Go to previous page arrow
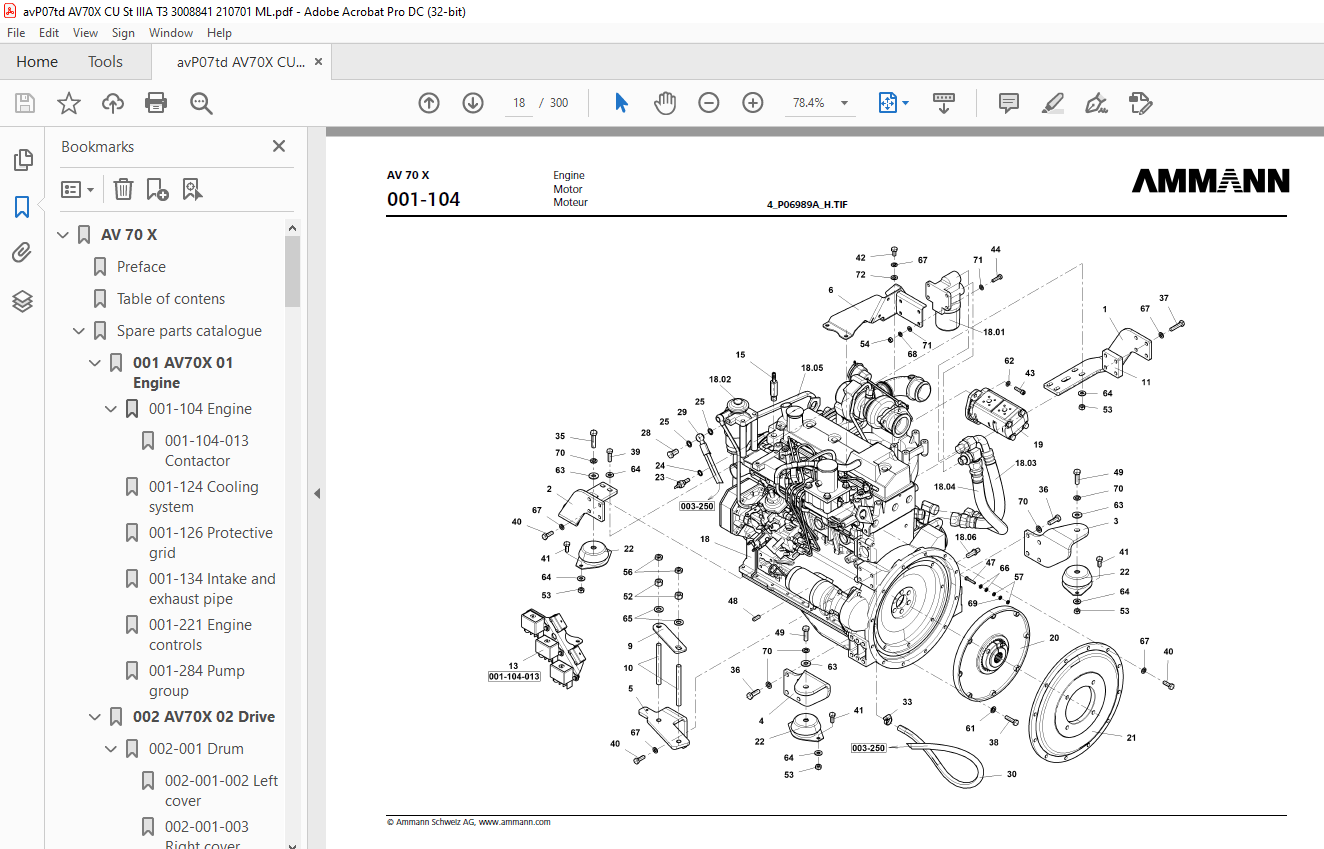1324x849 pixels. point(429,103)
